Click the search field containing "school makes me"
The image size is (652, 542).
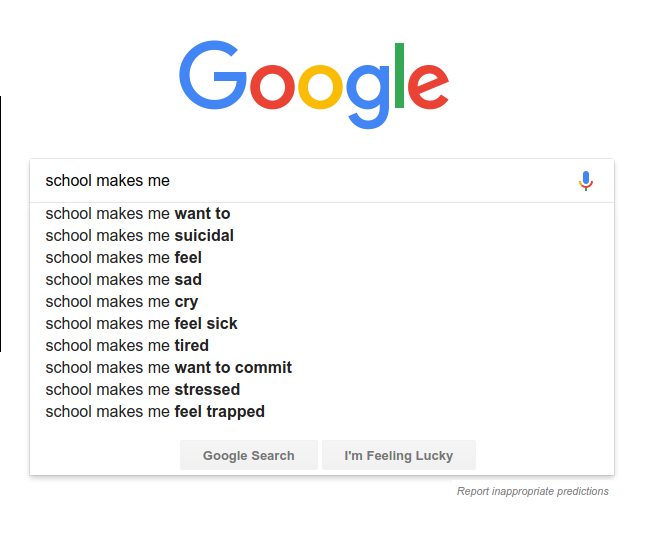(x=300, y=181)
